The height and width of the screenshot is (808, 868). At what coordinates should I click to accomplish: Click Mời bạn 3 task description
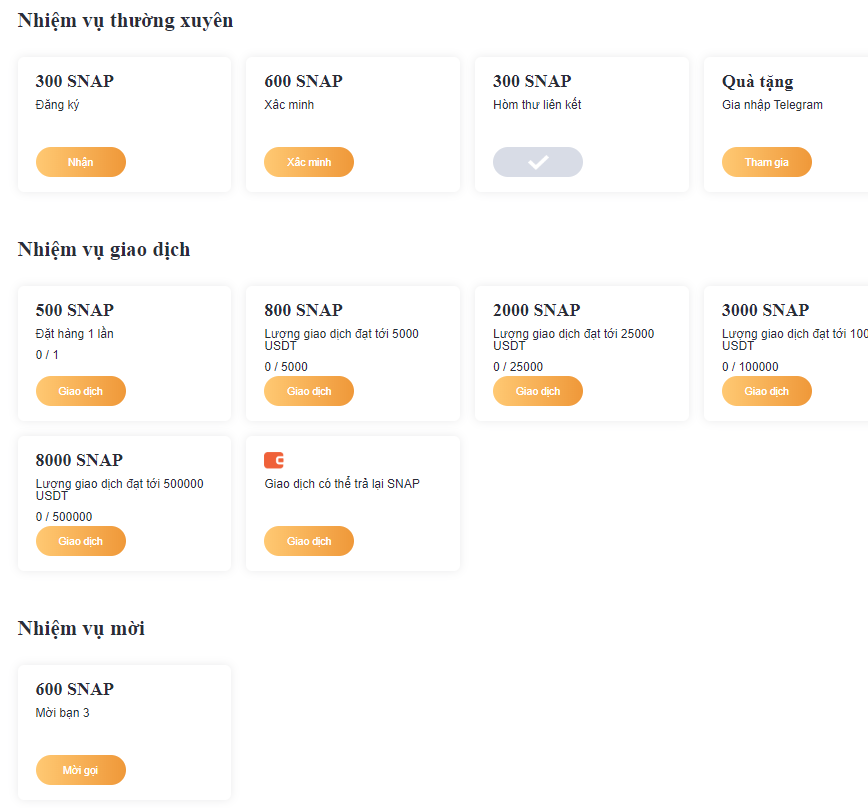coord(62,713)
